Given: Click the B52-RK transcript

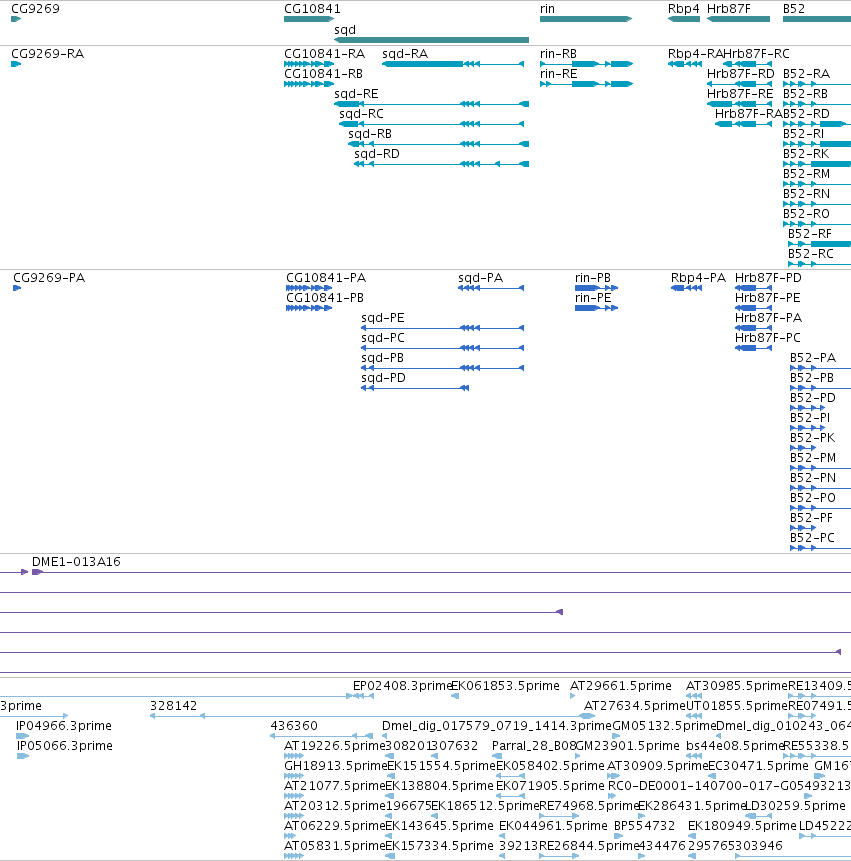Looking at the screenshot, I should tap(816, 164).
